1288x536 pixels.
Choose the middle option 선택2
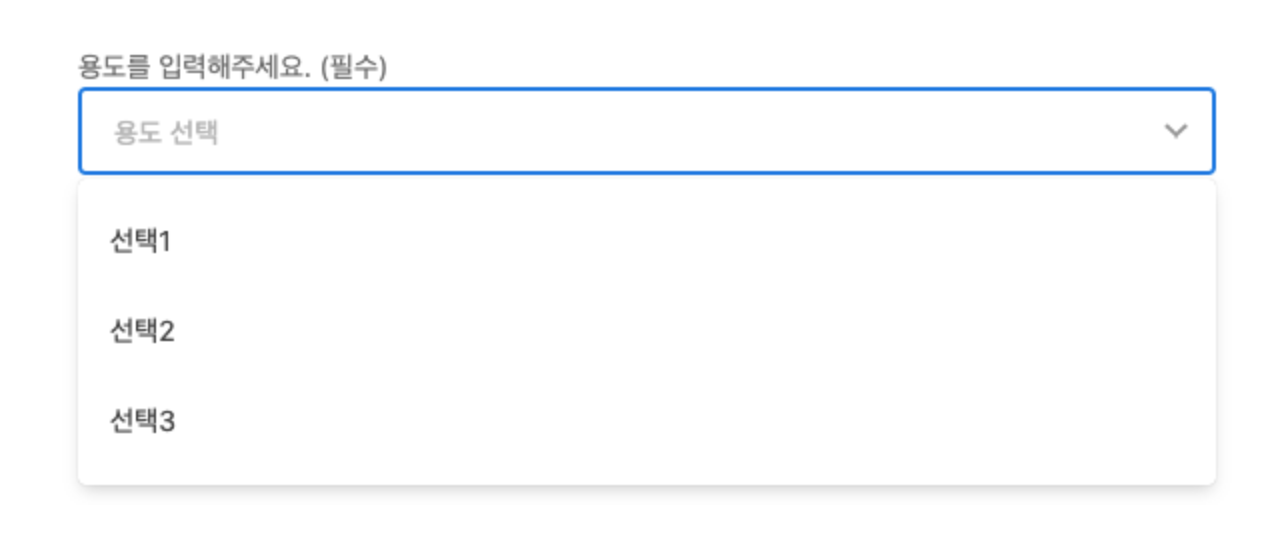[647, 332]
